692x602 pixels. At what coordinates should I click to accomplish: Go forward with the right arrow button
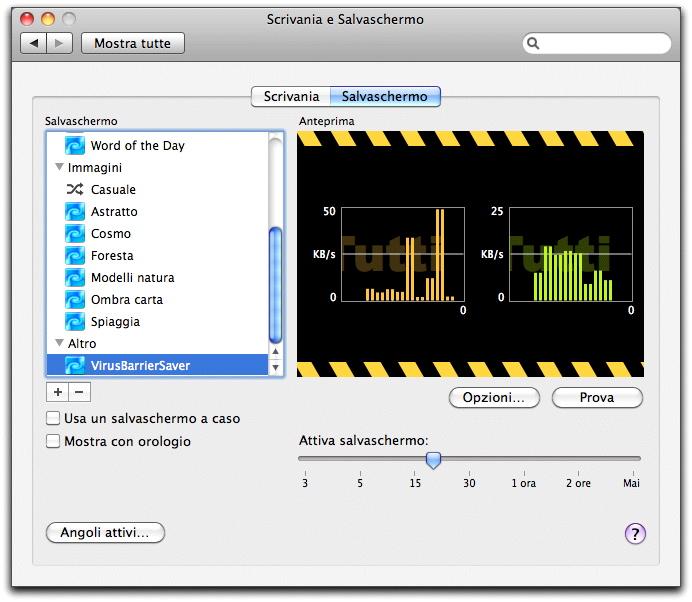click(59, 43)
